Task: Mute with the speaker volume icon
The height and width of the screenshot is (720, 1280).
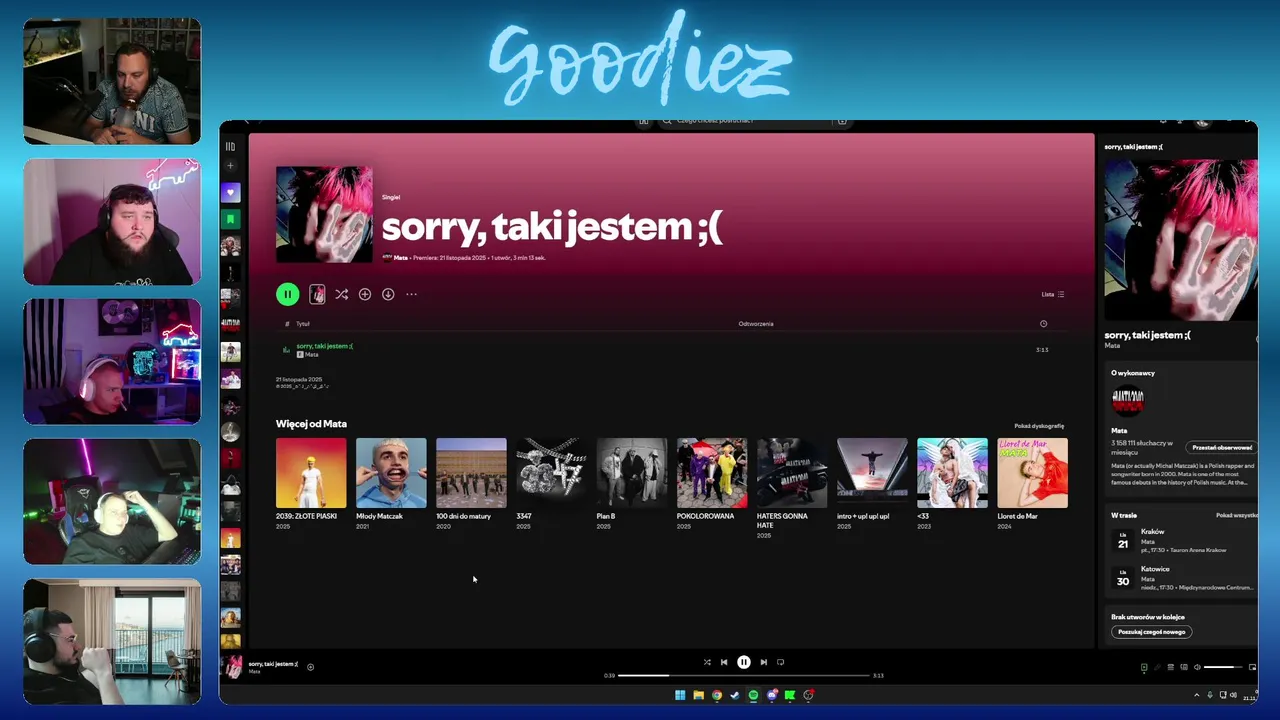Action: click(x=1197, y=667)
